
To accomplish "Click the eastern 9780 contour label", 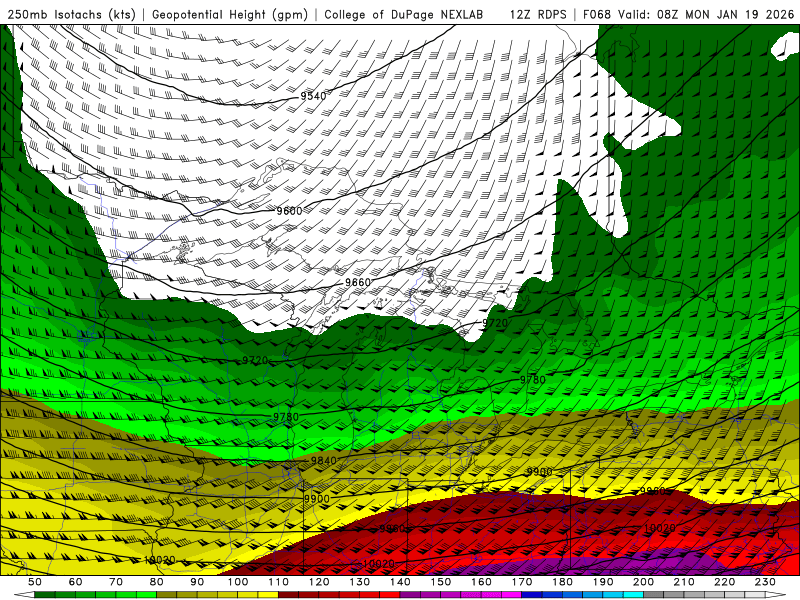I will point(533,380).
